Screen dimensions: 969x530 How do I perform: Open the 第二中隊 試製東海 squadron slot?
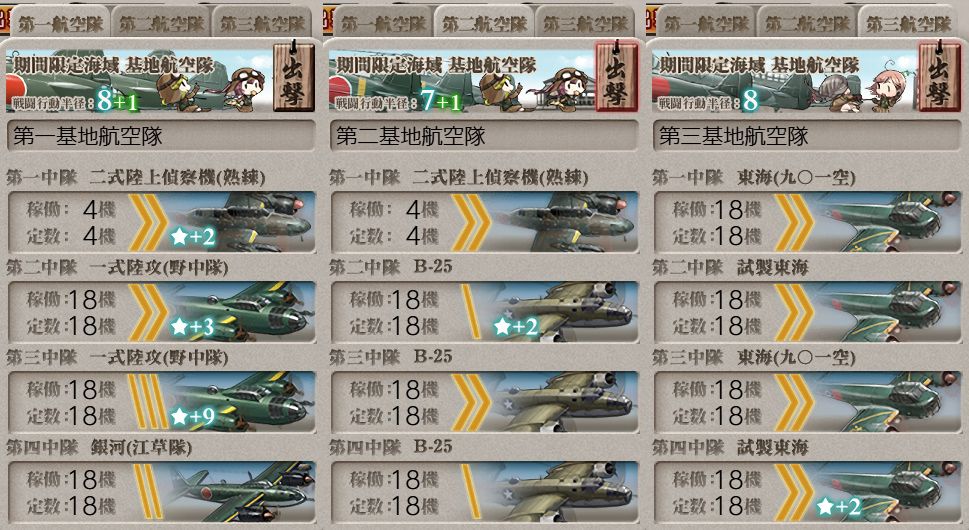tap(808, 312)
